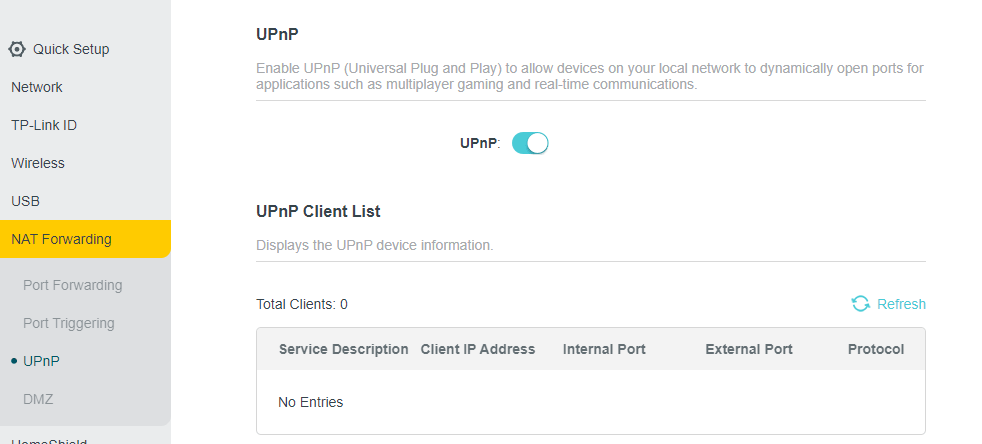Open HomeShield at the sidebar bottom
The height and width of the screenshot is (444, 982).
click(x=50, y=439)
